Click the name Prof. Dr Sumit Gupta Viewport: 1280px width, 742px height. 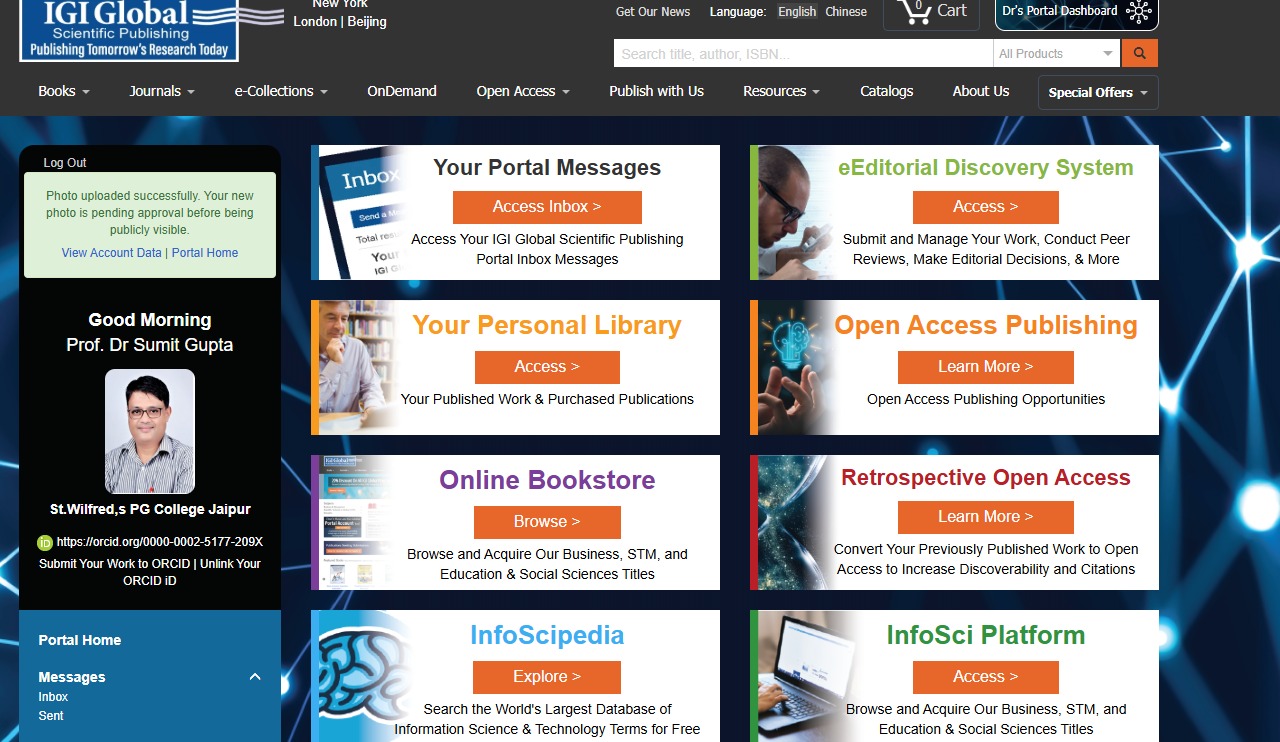point(150,345)
